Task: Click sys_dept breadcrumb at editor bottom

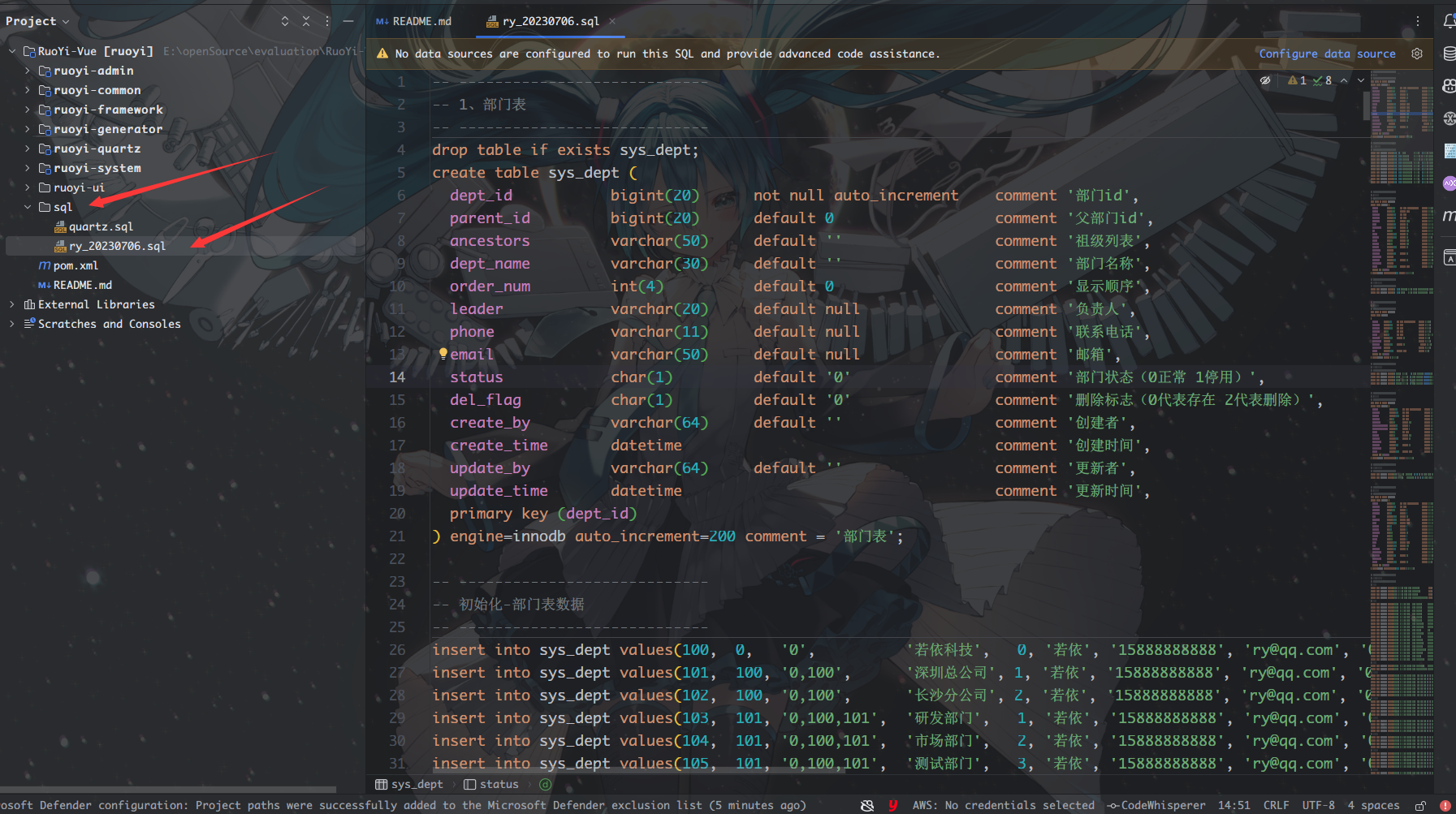Action: tap(409, 784)
